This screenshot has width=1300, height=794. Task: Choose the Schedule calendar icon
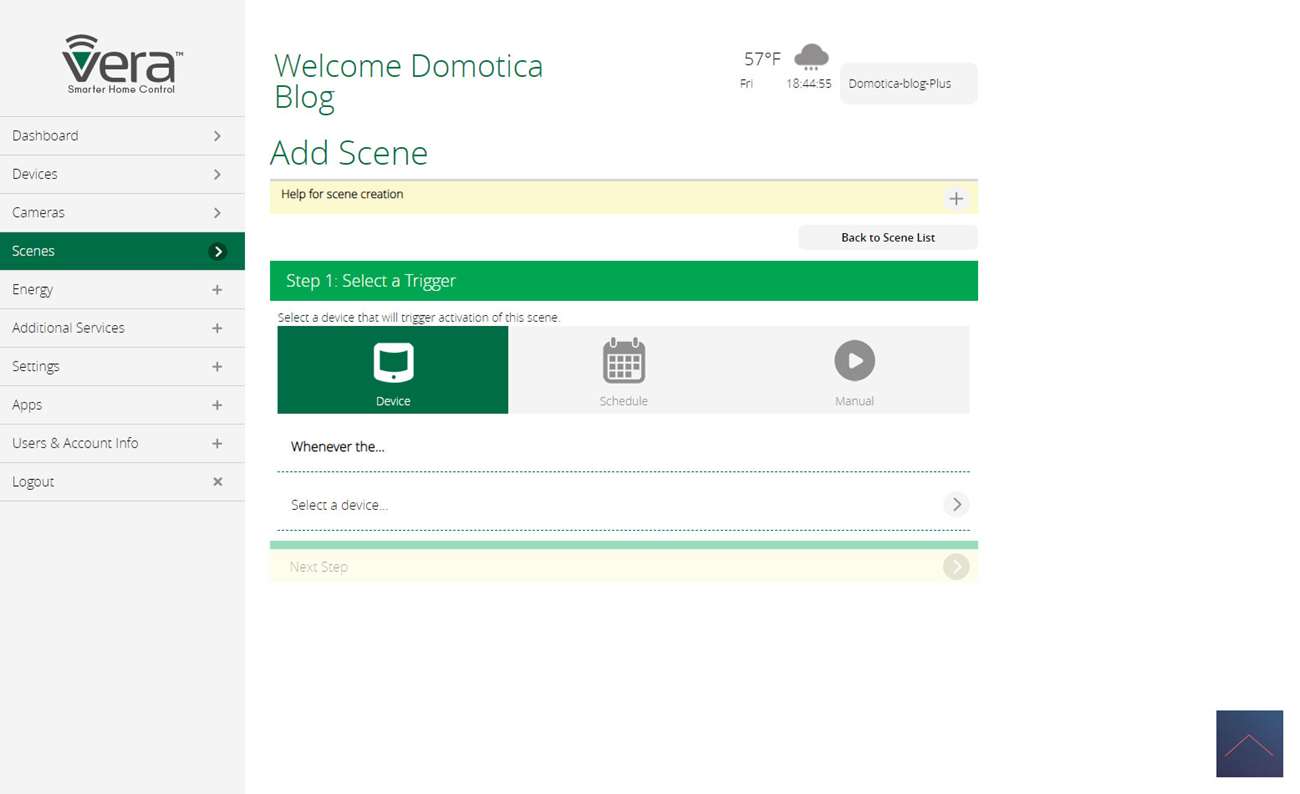[624, 362]
